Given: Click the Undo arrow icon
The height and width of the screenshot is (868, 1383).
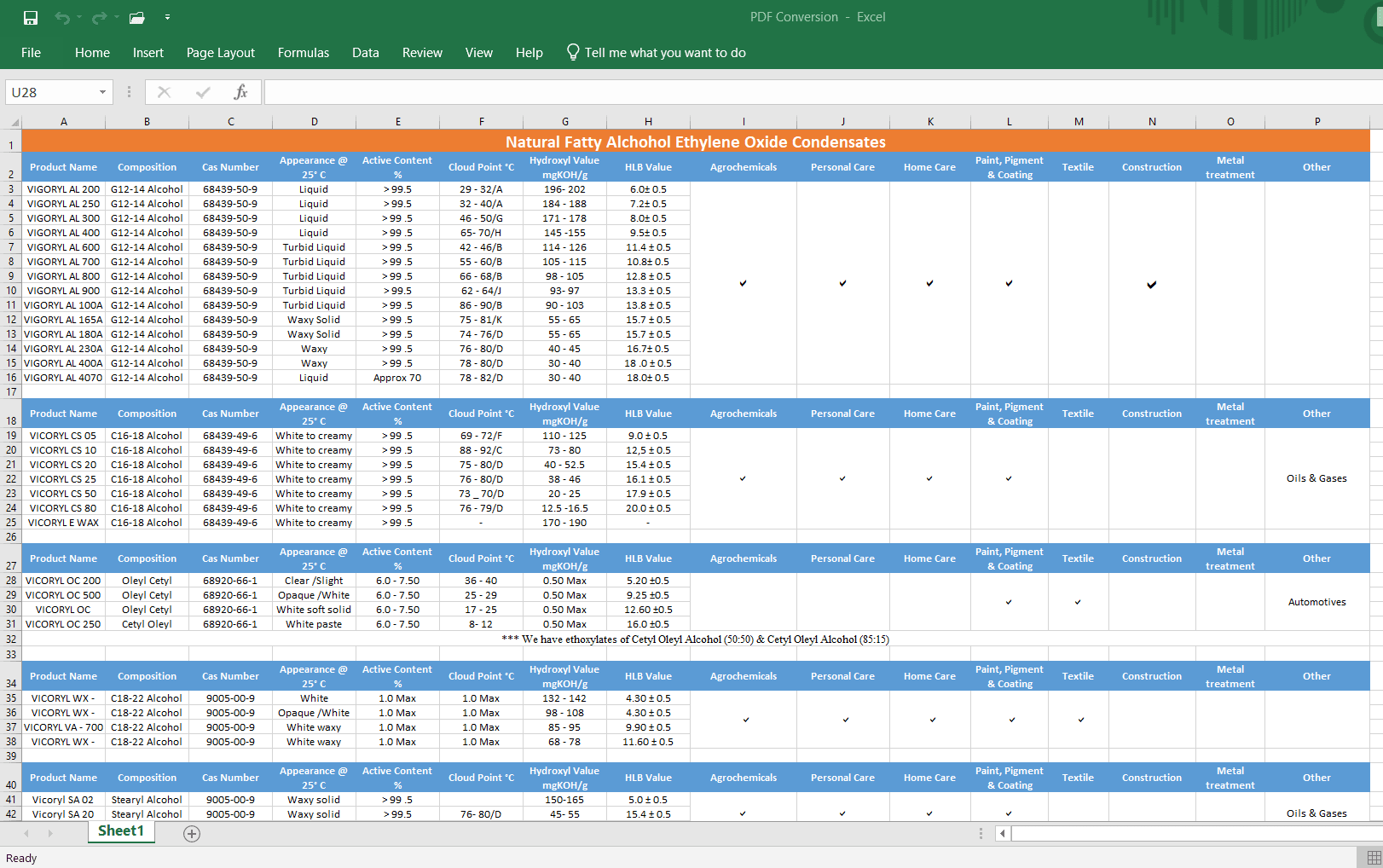Looking at the screenshot, I should click(x=61, y=17).
